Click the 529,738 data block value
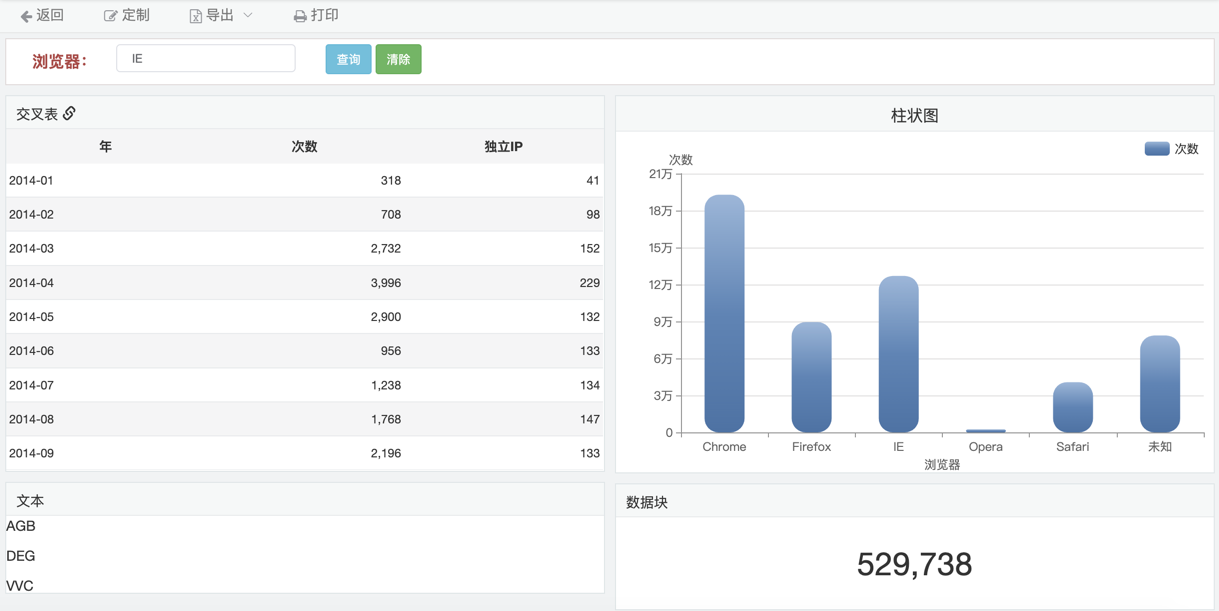Viewport: 1219px width, 611px height. [x=914, y=564]
